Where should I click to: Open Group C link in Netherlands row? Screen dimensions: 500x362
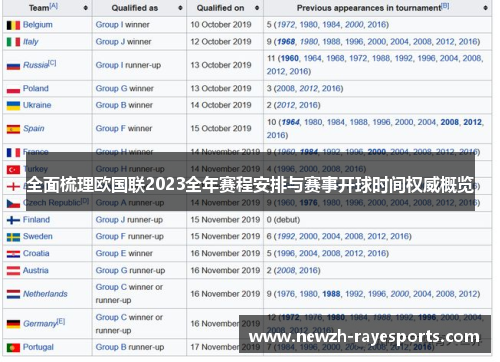[x=111, y=287]
